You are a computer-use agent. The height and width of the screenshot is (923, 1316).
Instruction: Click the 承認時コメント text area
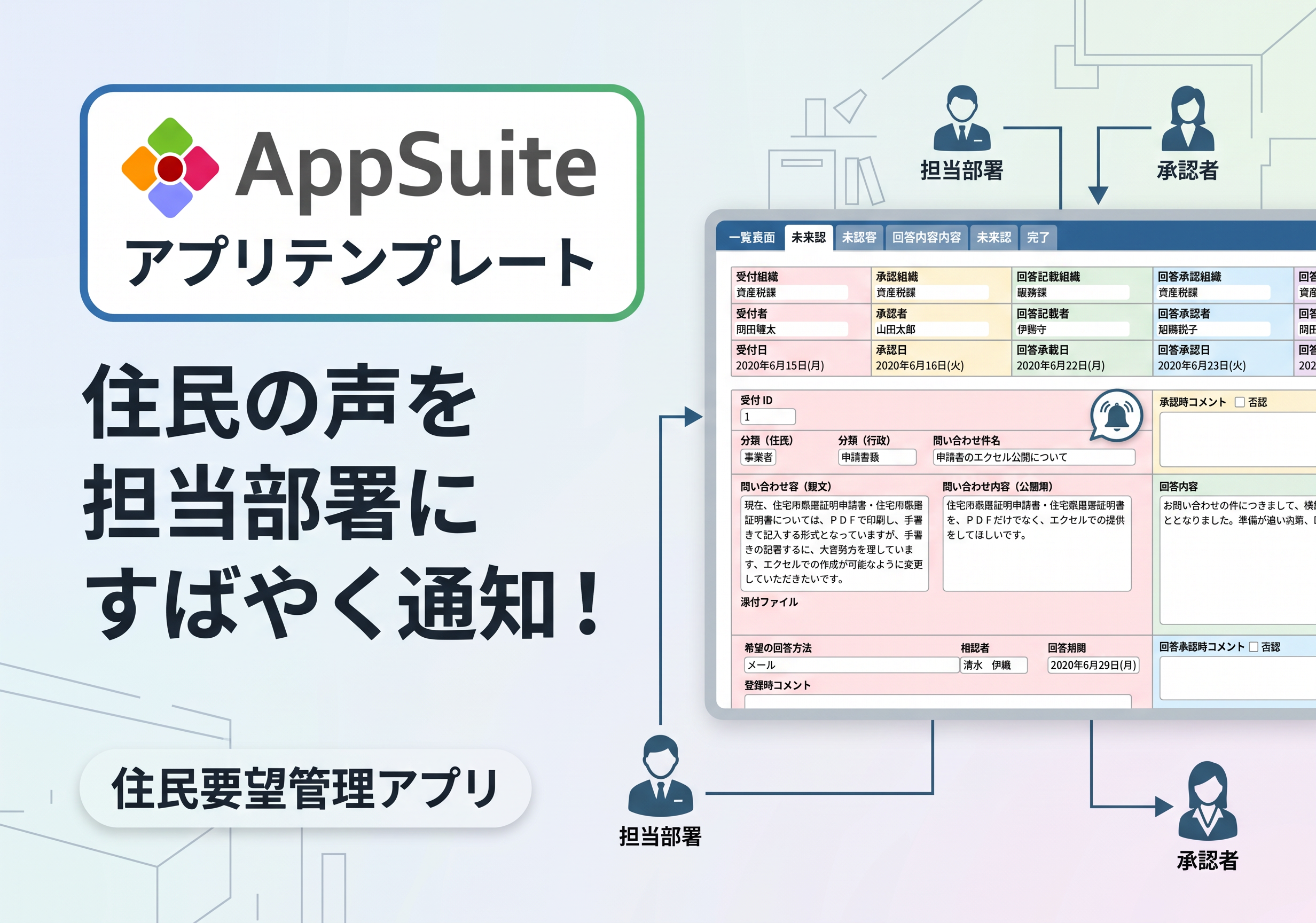(x=1238, y=439)
